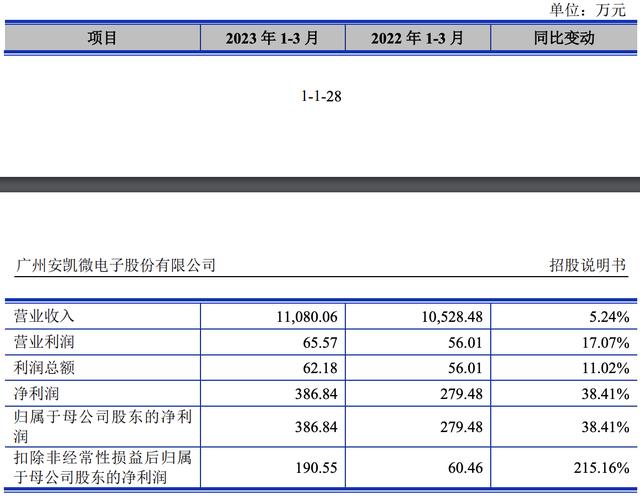Click the 招股说明书 page header text
This screenshot has width=640, height=496.
pyautogui.click(x=587, y=265)
